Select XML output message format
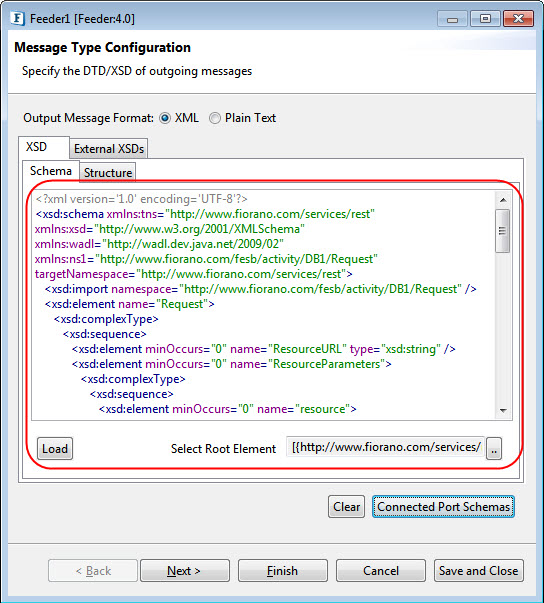The height and width of the screenshot is (603, 544). (165, 118)
